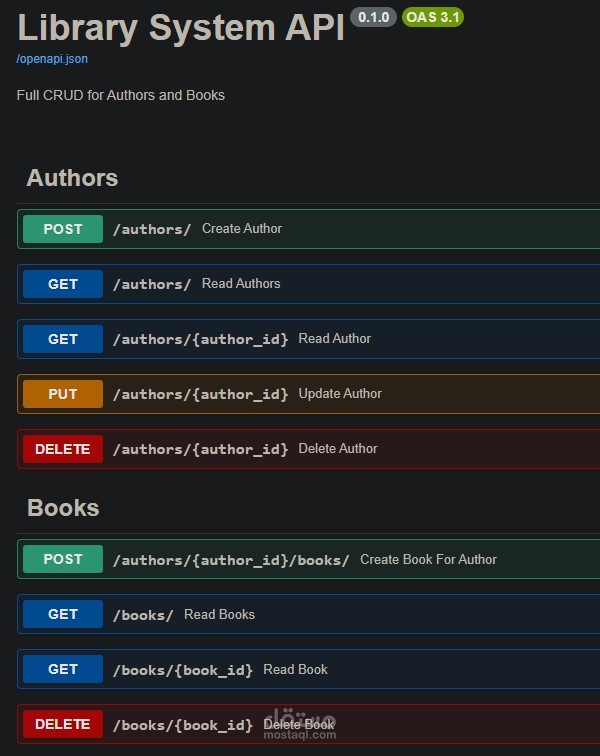Screen dimensions: 600x756
Task: Click the /books/ path text
Action: coord(143,615)
